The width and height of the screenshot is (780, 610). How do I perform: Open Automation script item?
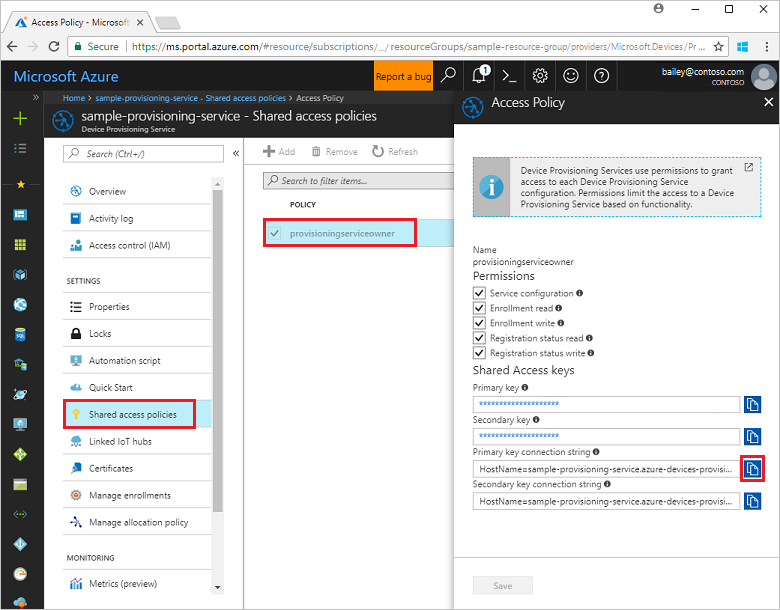pyautogui.click(x=137, y=360)
